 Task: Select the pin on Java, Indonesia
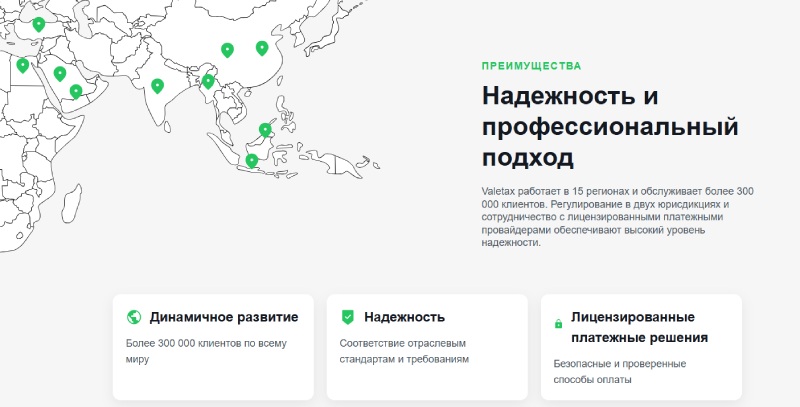point(252,161)
